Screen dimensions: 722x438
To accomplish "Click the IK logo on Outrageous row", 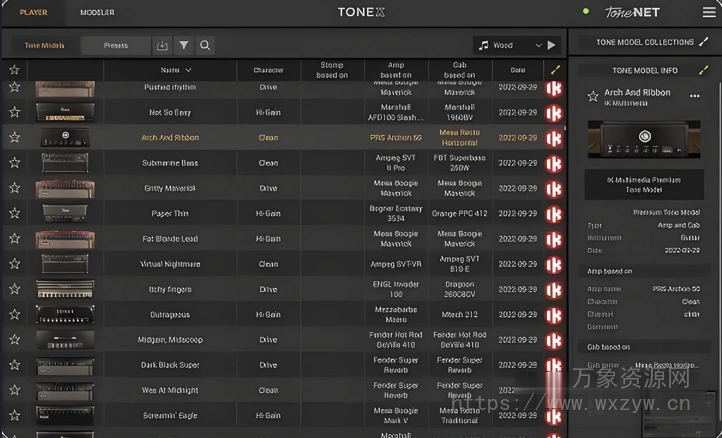I will pyautogui.click(x=554, y=315).
